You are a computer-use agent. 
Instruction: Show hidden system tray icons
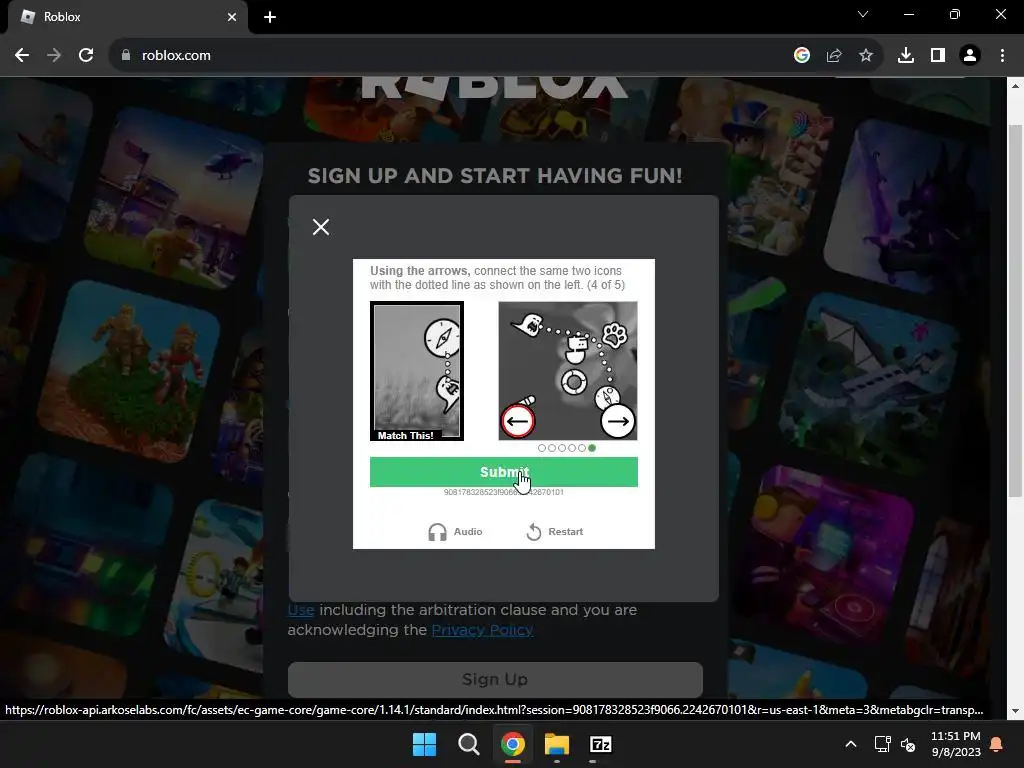click(850, 744)
